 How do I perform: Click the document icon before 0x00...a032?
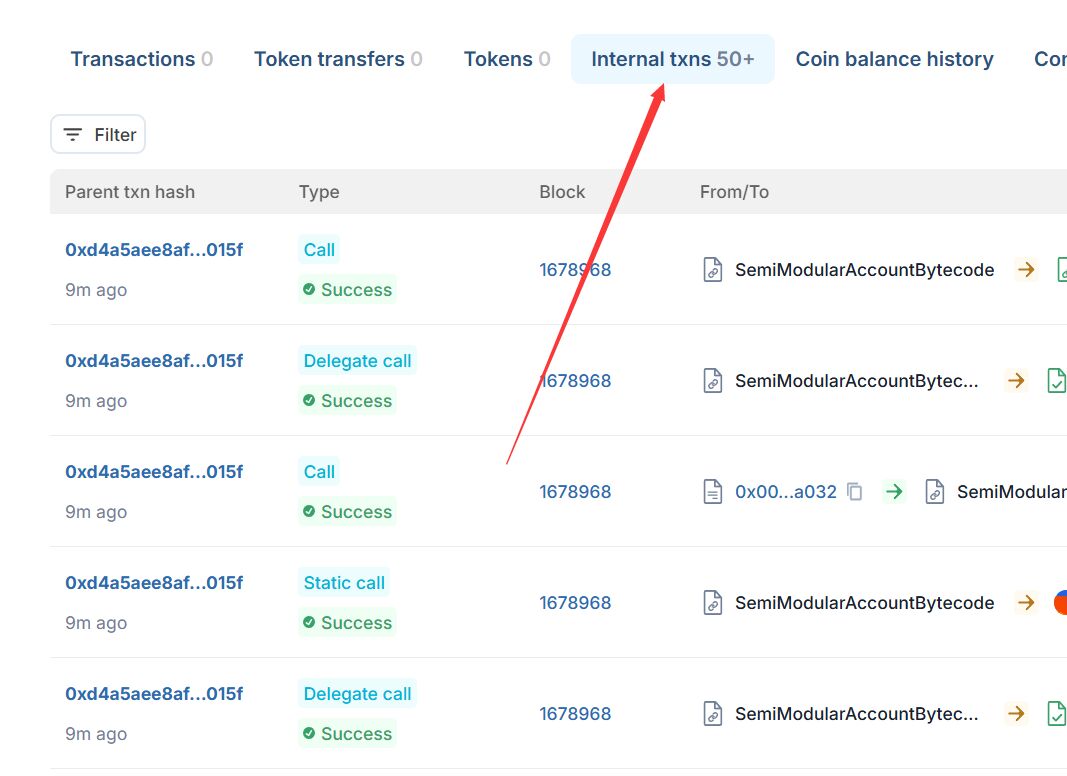(x=712, y=492)
